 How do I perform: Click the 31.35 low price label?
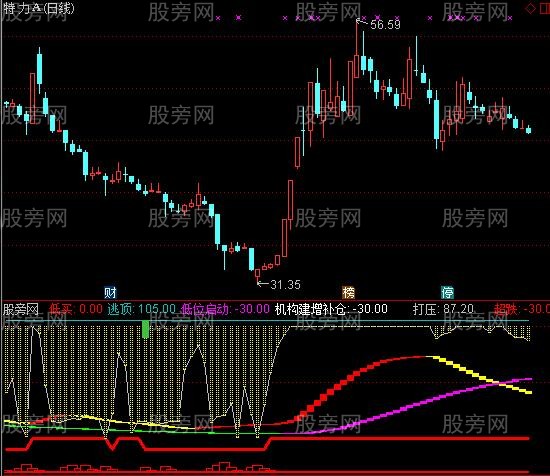click(286, 284)
